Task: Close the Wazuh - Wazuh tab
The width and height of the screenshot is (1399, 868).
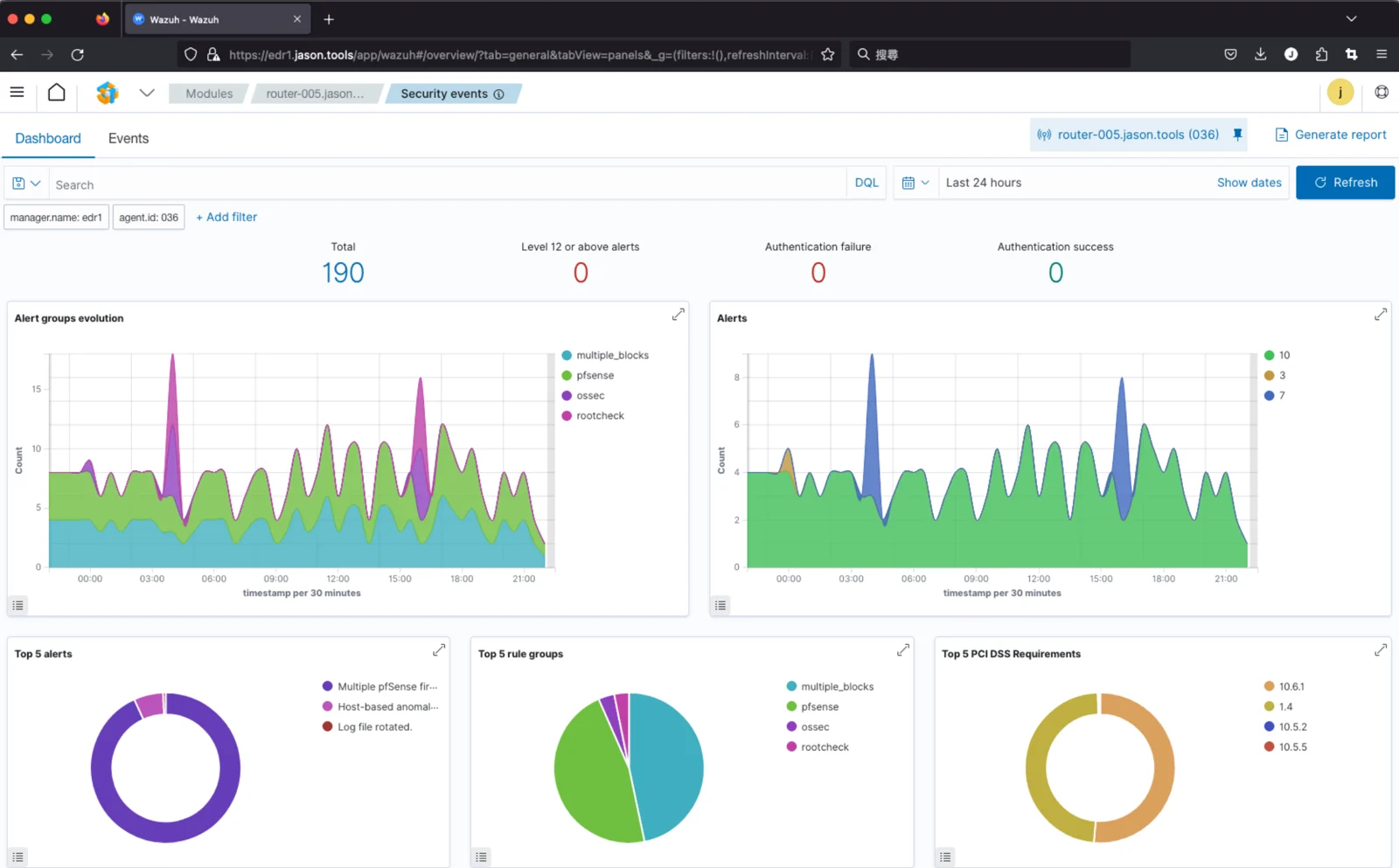Action: pos(297,19)
